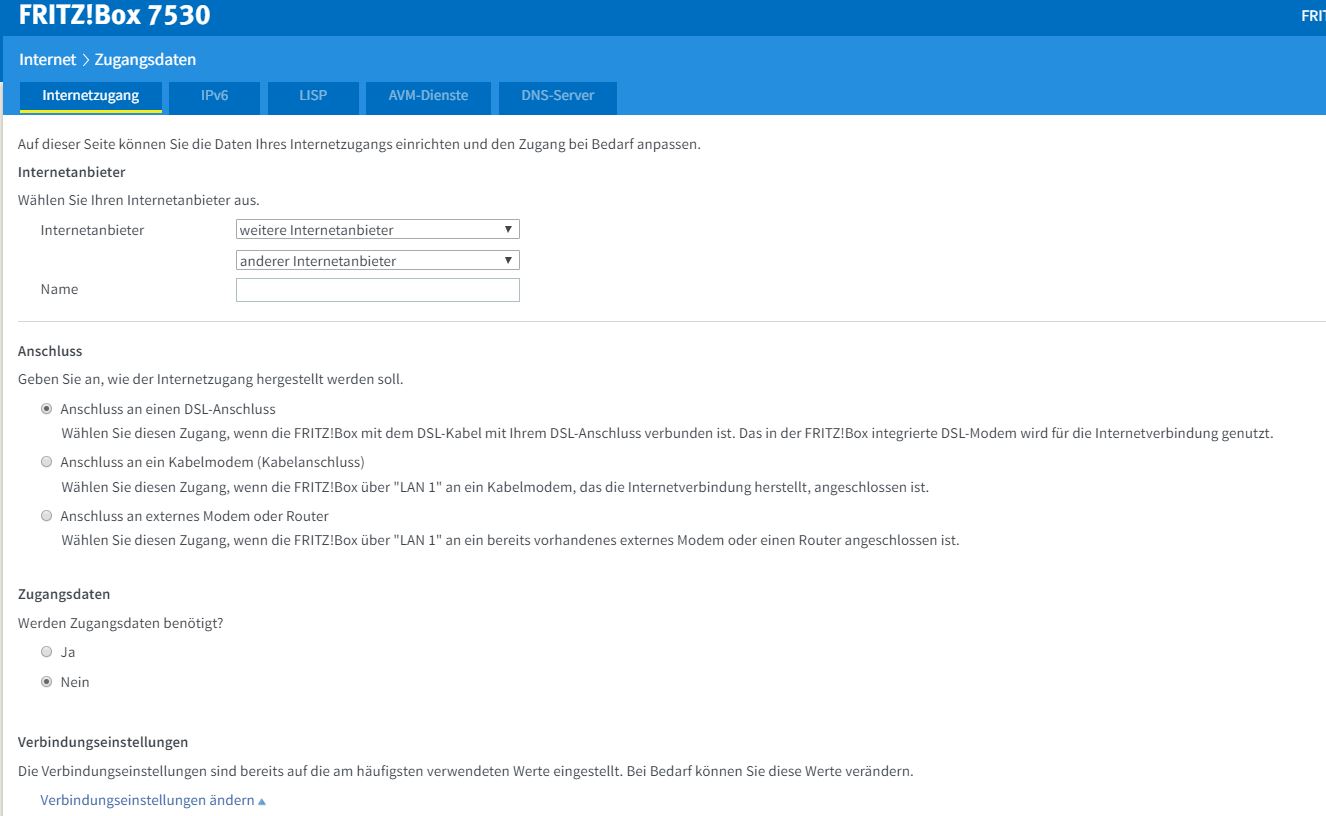1326x816 pixels.
Task: Click the Zugangsdaten breadcrumb entry
Action: click(145, 60)
